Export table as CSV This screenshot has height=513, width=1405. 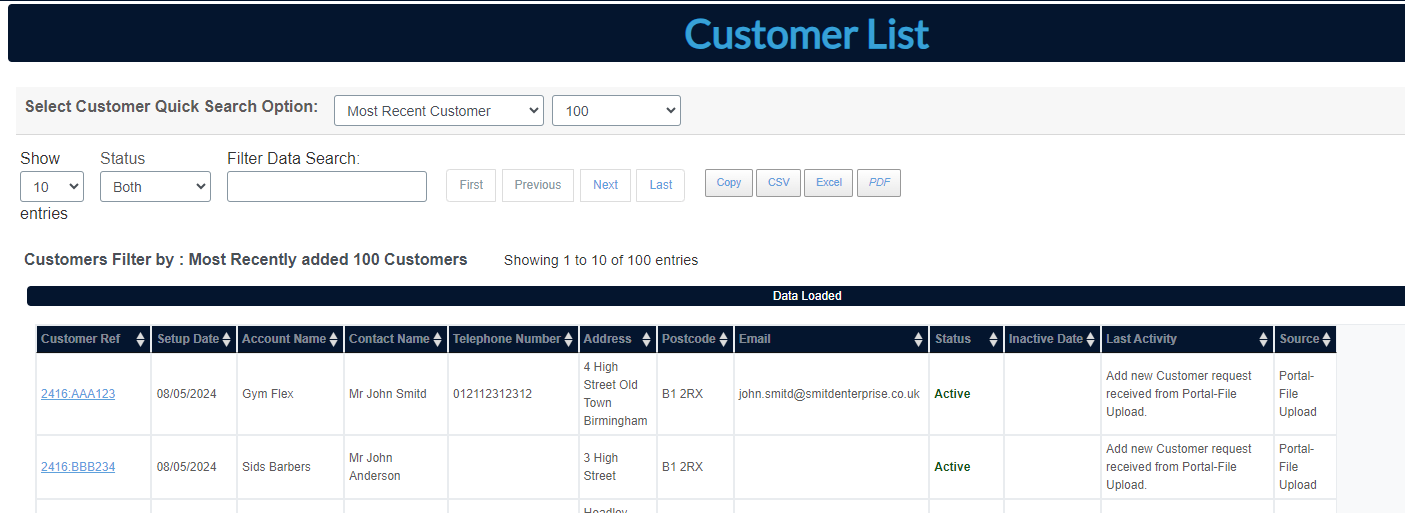click(x=778, y=183)
